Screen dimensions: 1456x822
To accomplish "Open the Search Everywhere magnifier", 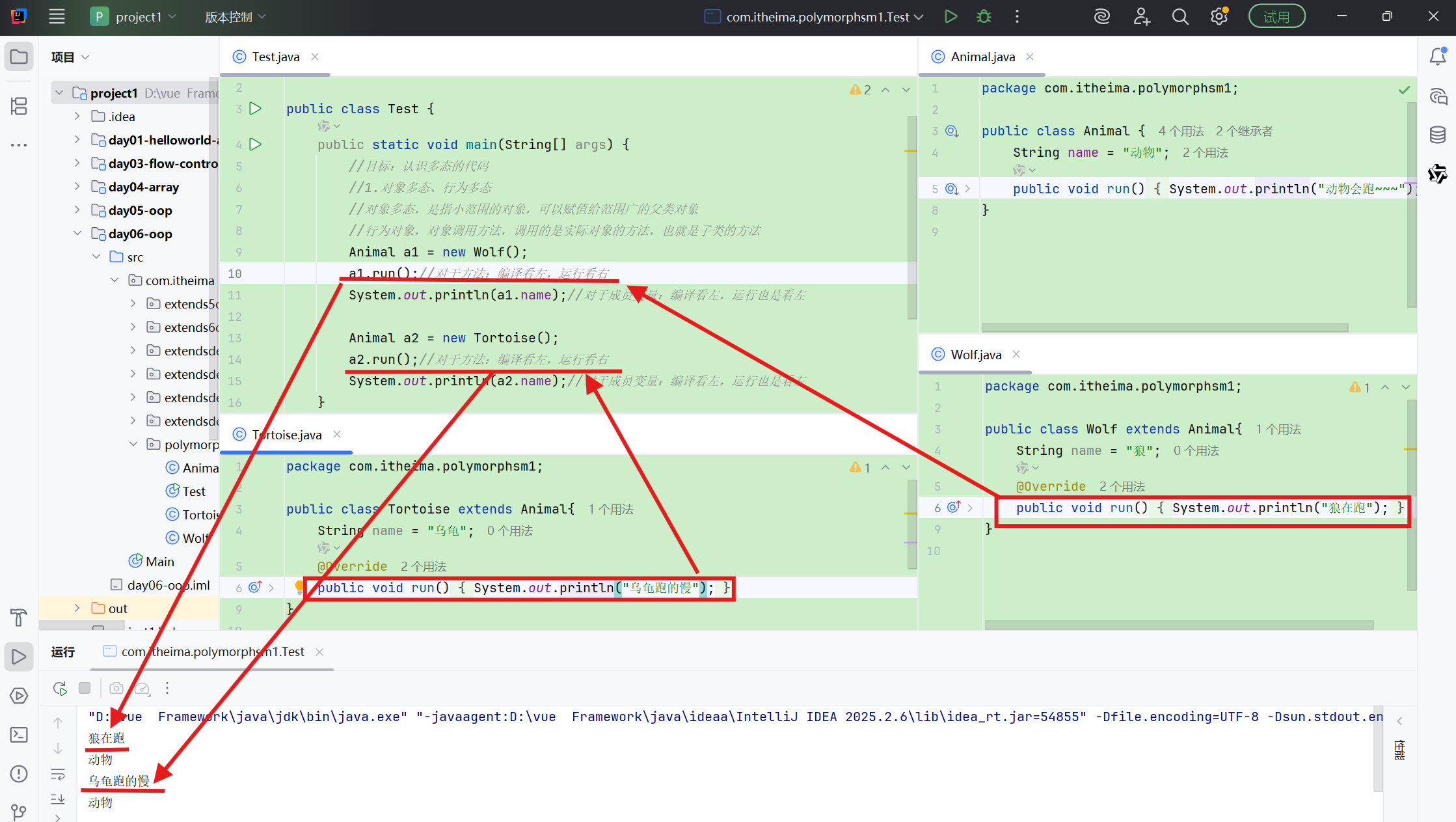I will pos(1180,17).
